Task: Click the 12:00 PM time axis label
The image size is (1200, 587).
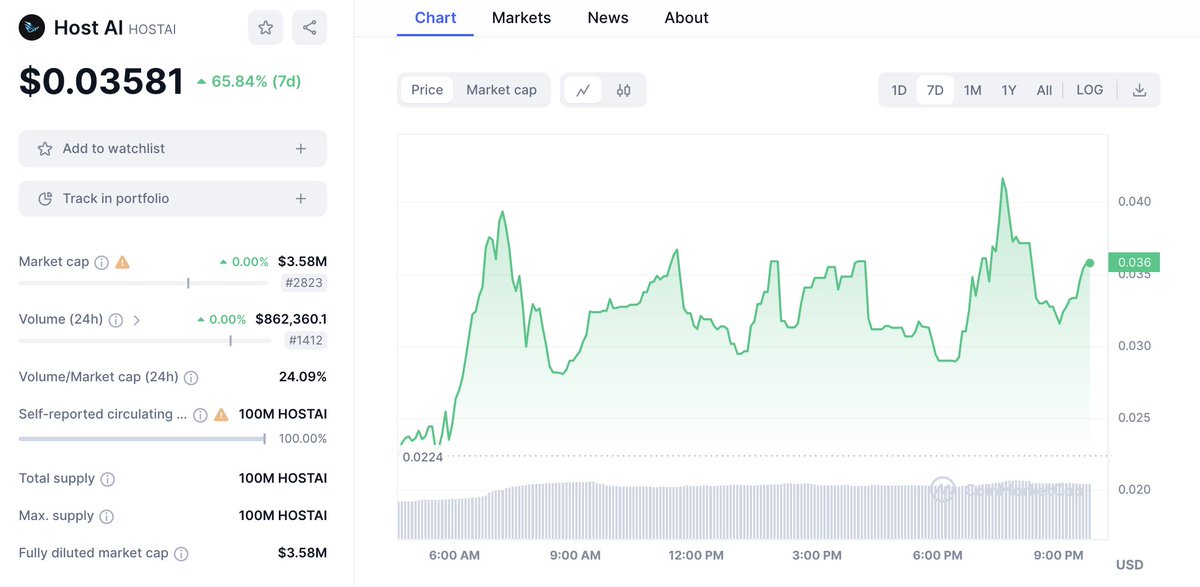Action: point(696,555)
